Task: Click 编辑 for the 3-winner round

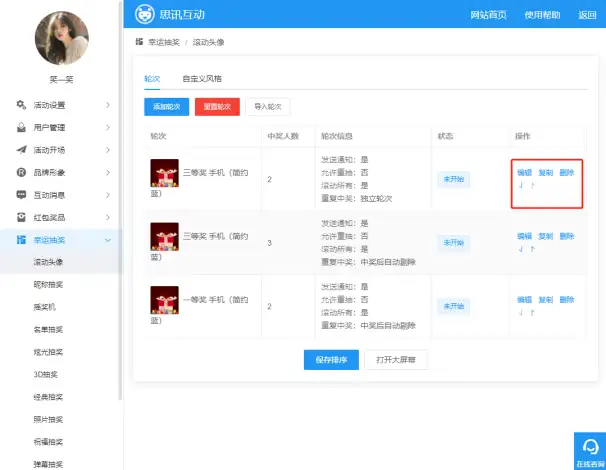Action: [x=524, y=236]
